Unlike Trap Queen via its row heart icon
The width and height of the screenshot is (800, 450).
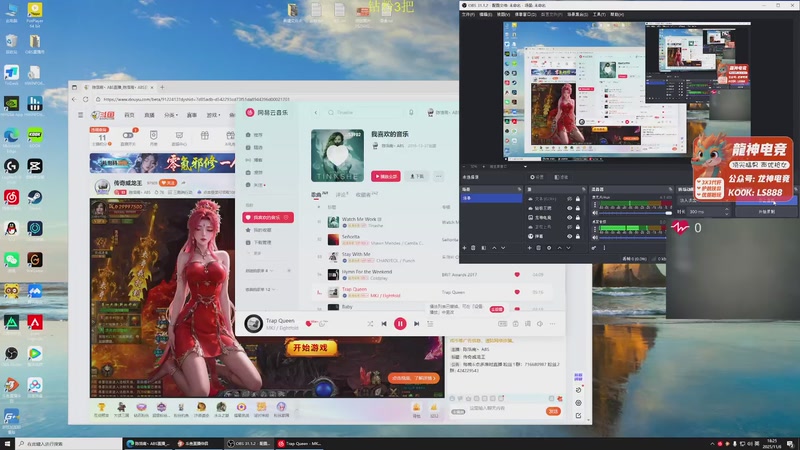(517, 292)
